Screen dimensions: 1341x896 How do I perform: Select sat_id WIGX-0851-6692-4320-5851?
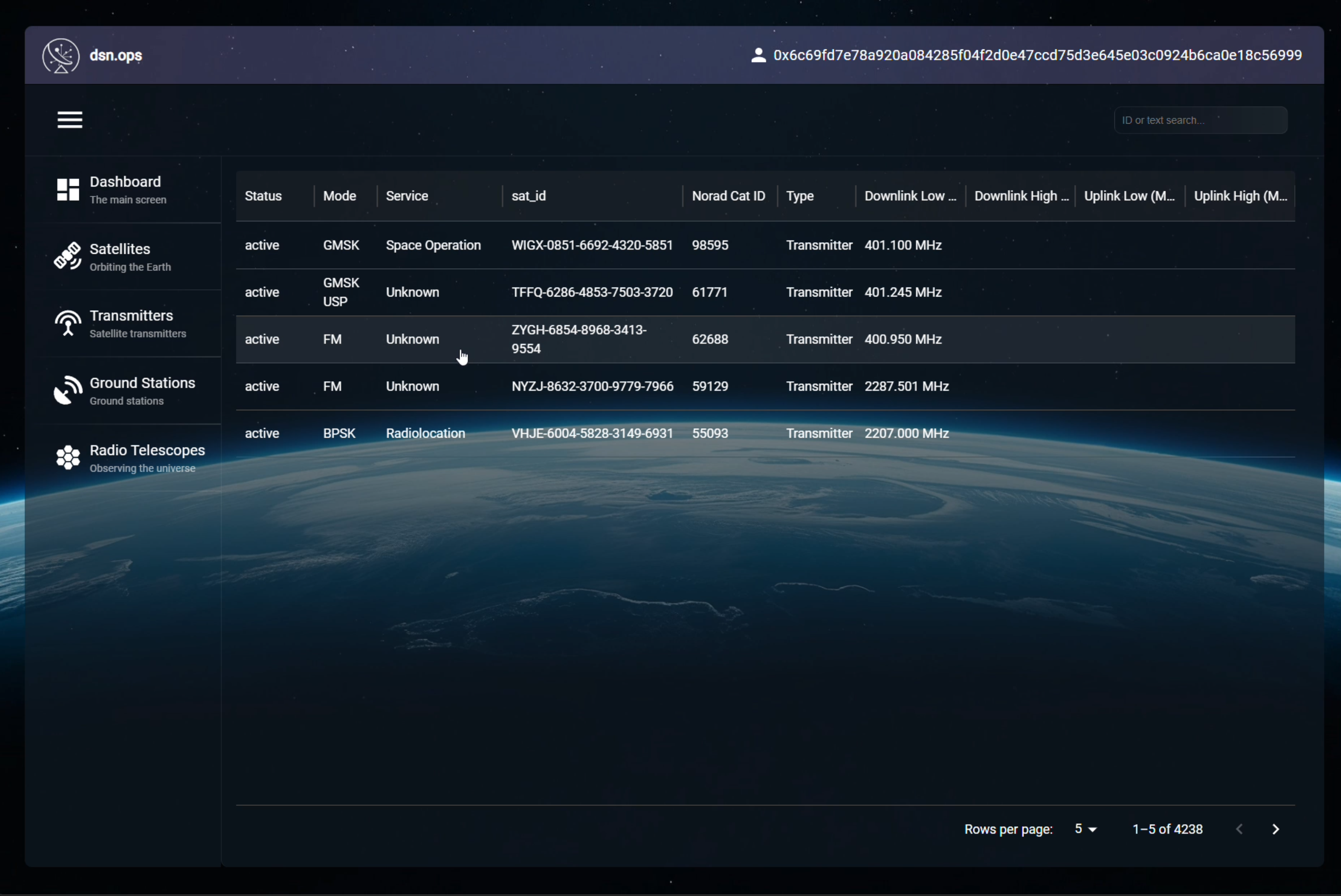click(592, 245)
